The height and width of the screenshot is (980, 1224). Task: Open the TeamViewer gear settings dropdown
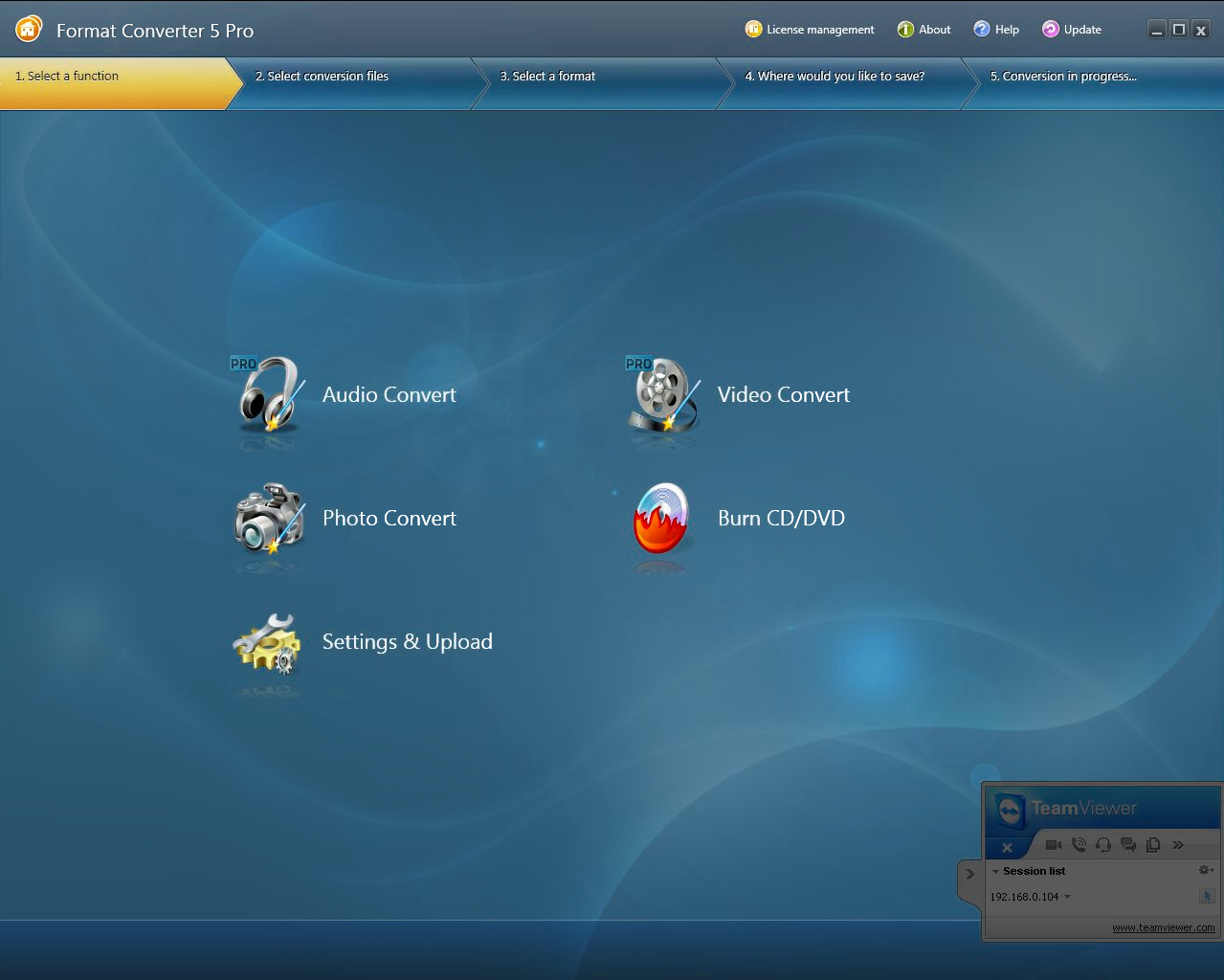point(1206,870)
